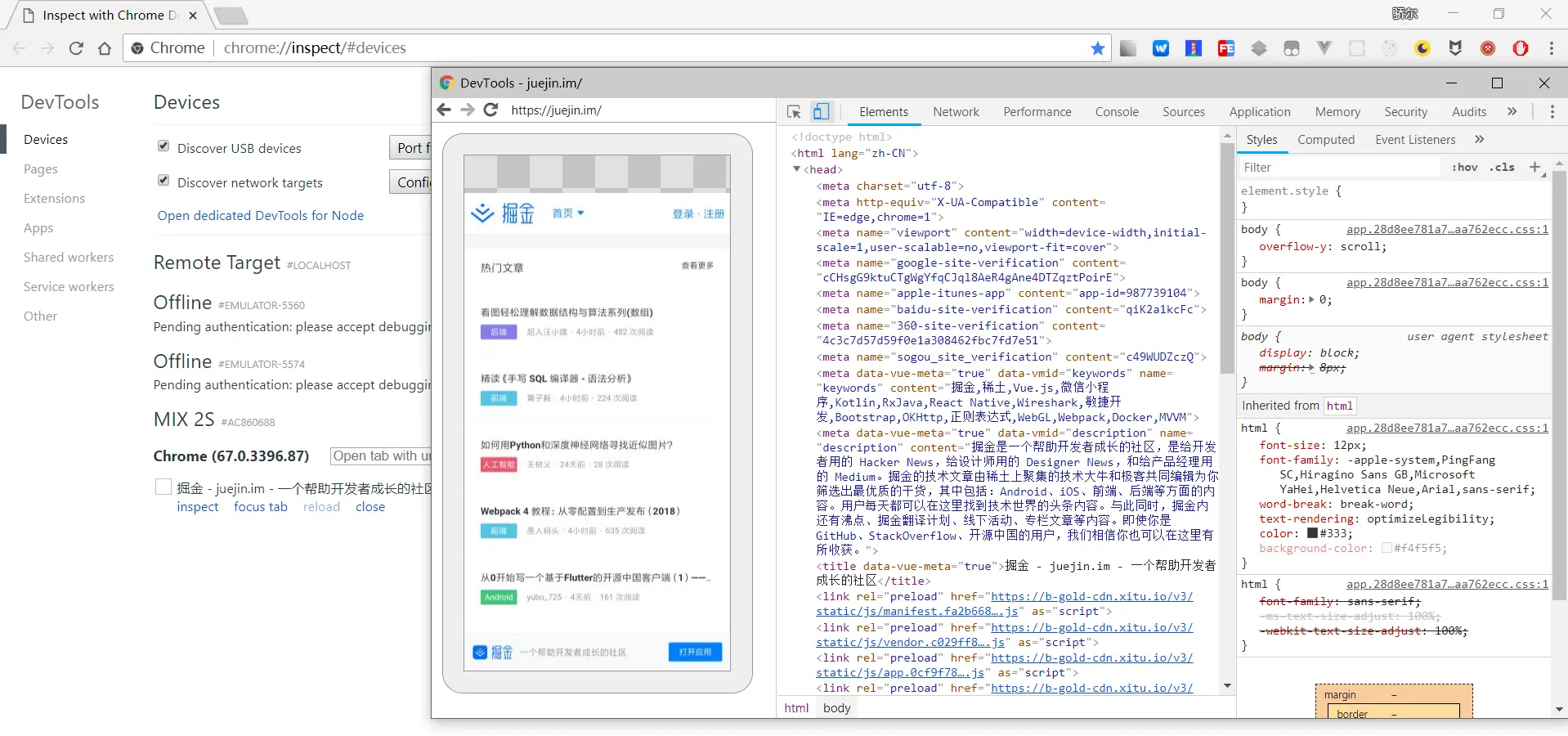Open the 首页 dropdown in the preview
Image resolution: width=1568 pixels, height=736 pixels.
click(x=568, y=213)
